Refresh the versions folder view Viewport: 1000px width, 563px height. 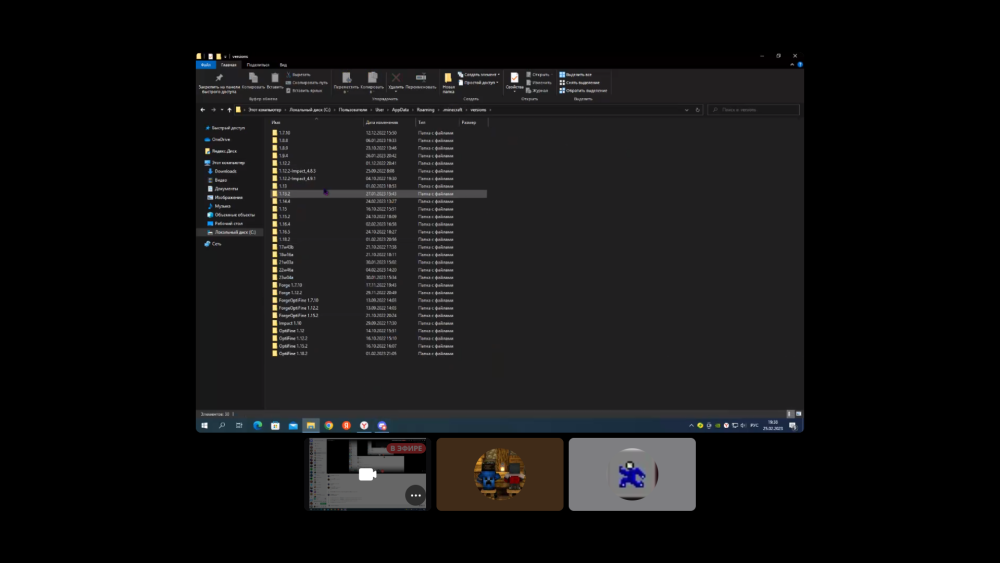click(698, 110)
